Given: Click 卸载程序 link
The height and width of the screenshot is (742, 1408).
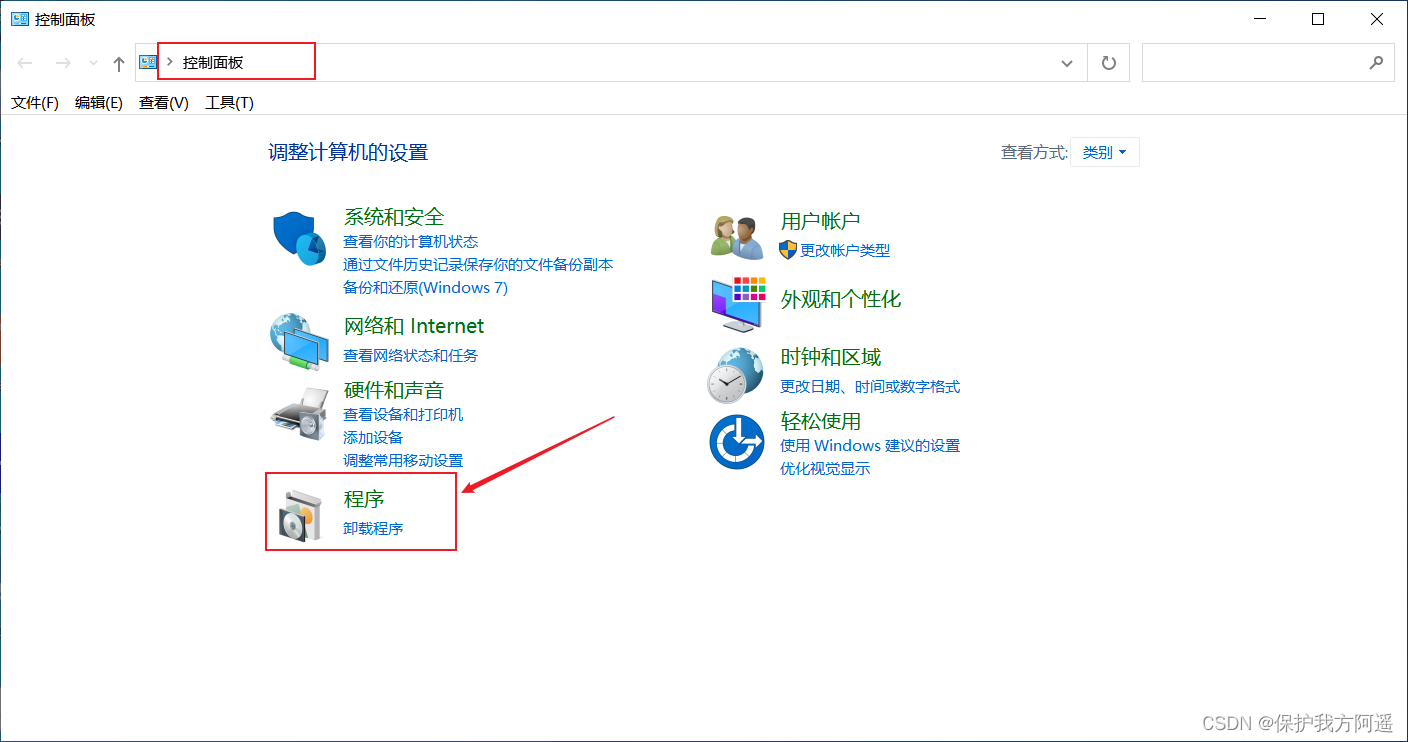Looking at the screenshot, I should coord(373,528).
